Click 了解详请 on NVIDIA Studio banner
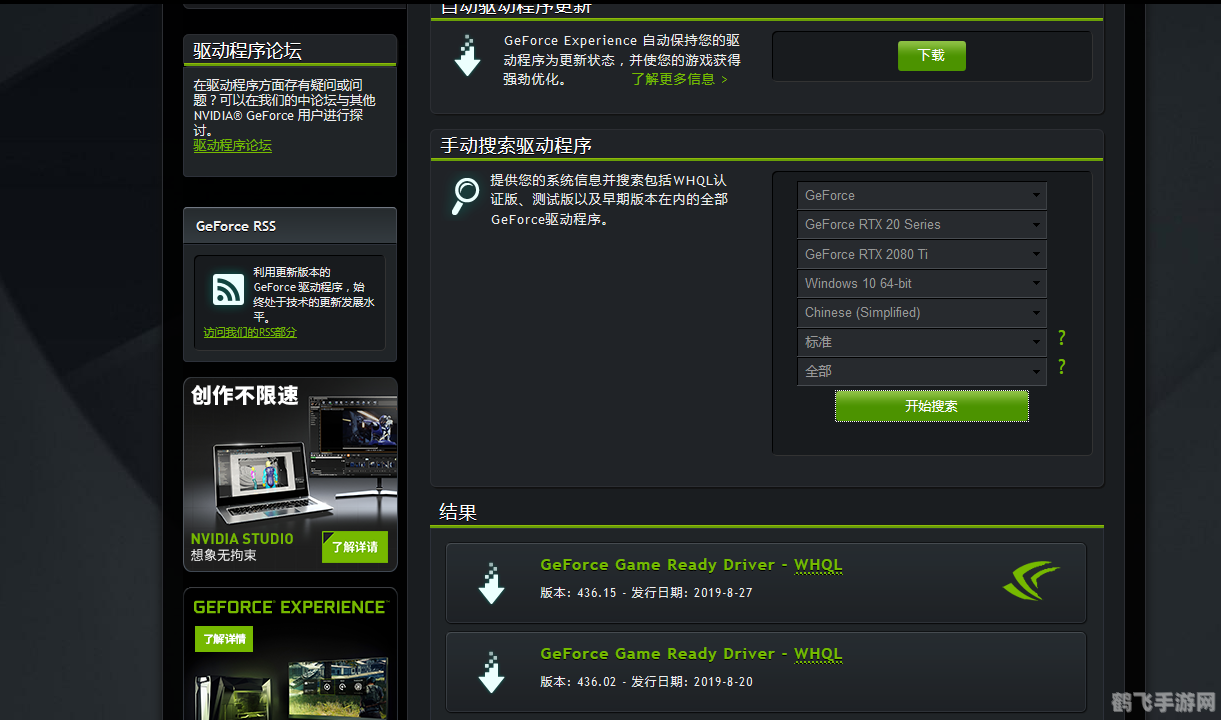1221x720 pixels. click(x=354, y=547)
